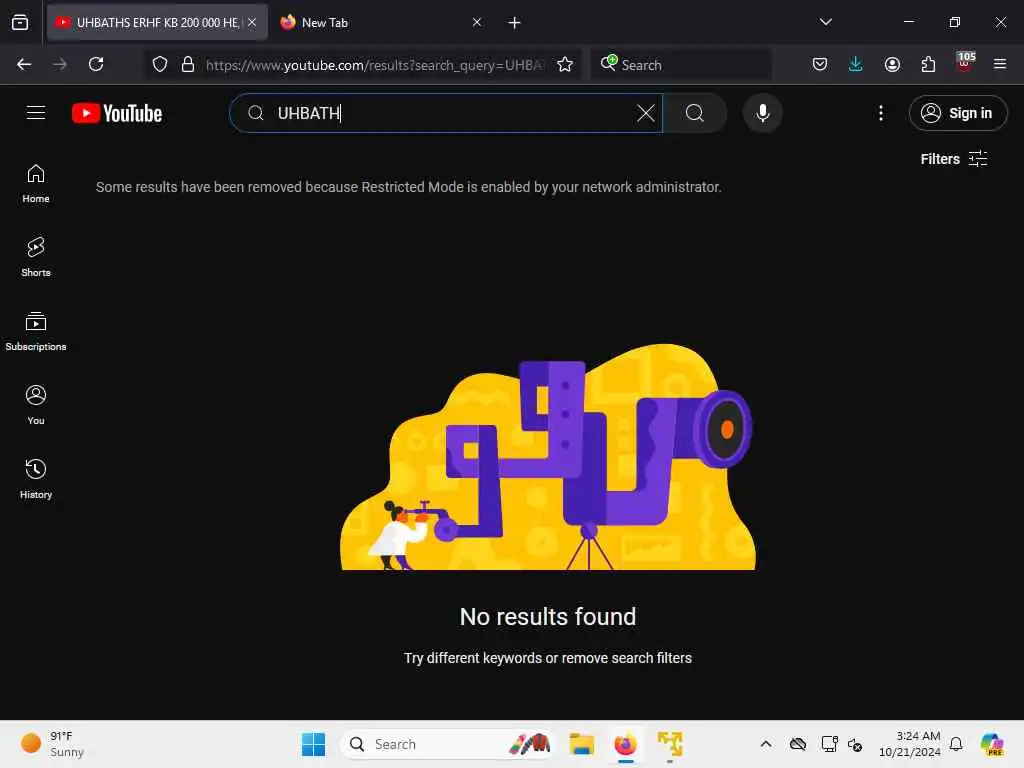Image resolution: width=1024 pixels, height=768 pixels.
Task: Go to Home in the sidebar
Action: [x=36, y=184]
